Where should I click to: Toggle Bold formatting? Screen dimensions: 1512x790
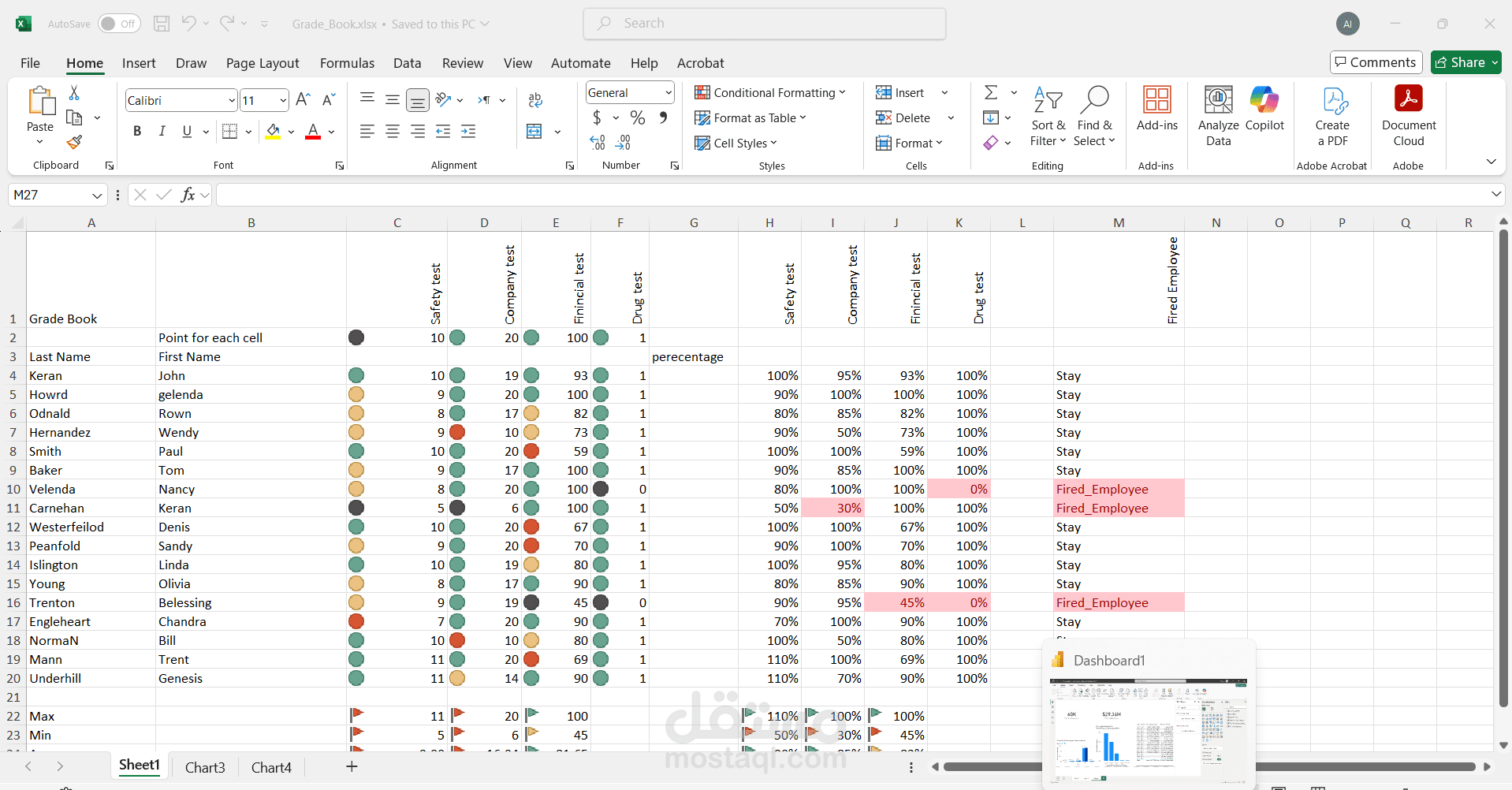137,132
